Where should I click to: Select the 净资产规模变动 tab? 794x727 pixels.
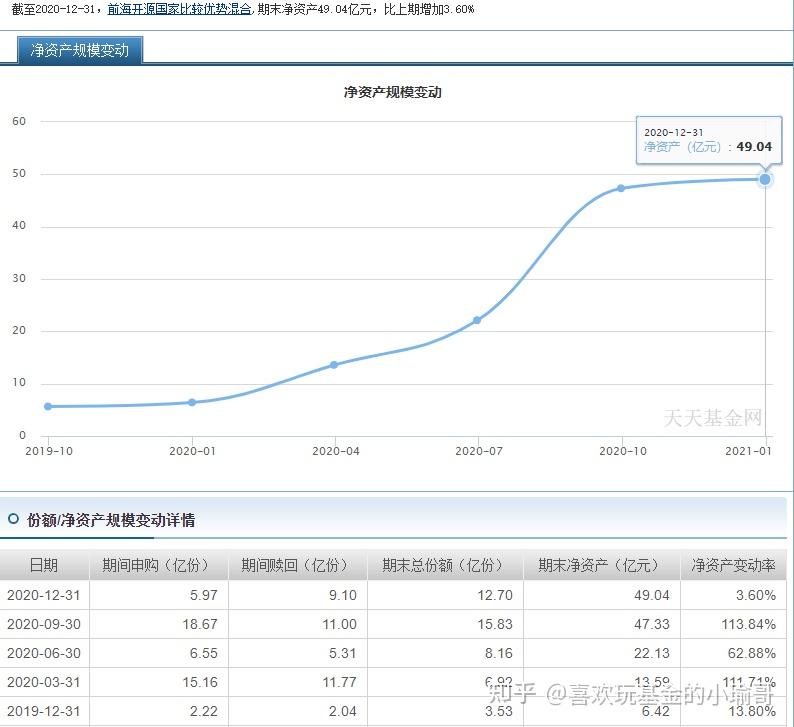[80, 50]
